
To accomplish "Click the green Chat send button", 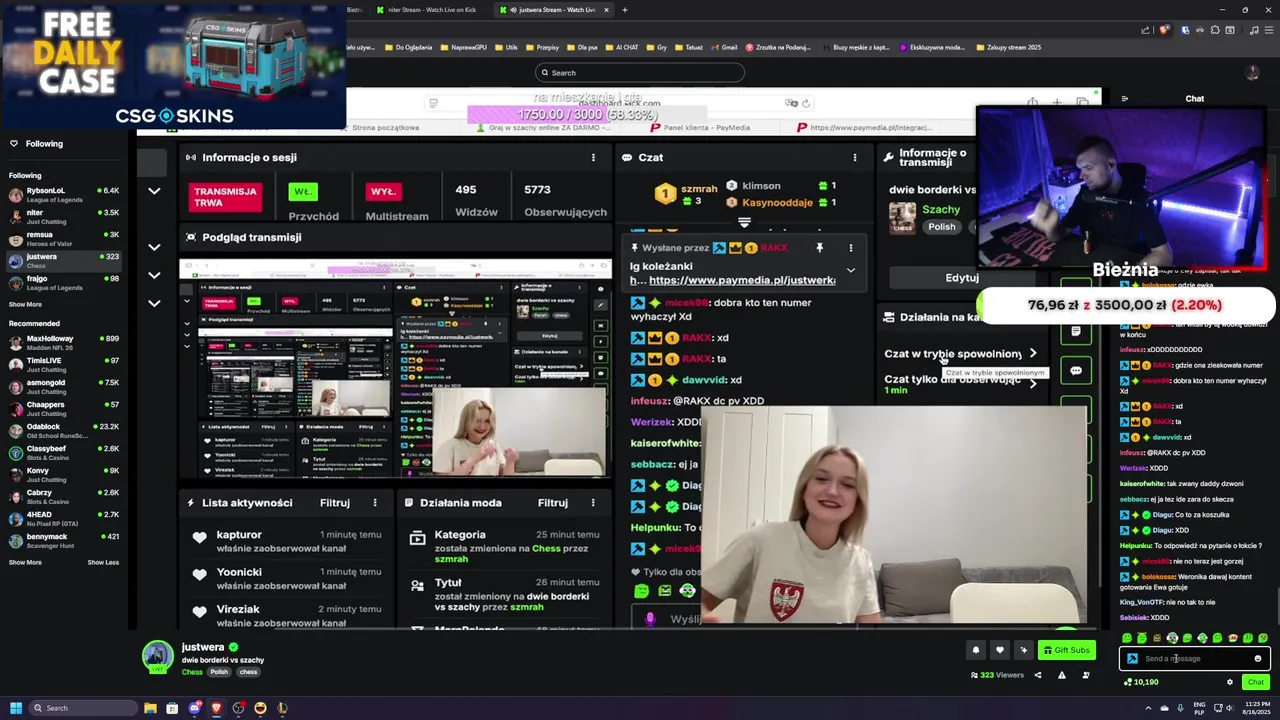I will click(1256, 682).
